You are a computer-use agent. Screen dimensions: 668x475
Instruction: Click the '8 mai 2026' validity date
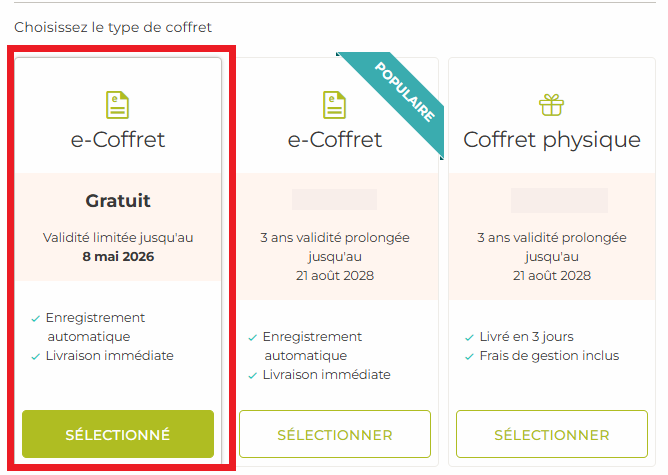pos(118,256)
